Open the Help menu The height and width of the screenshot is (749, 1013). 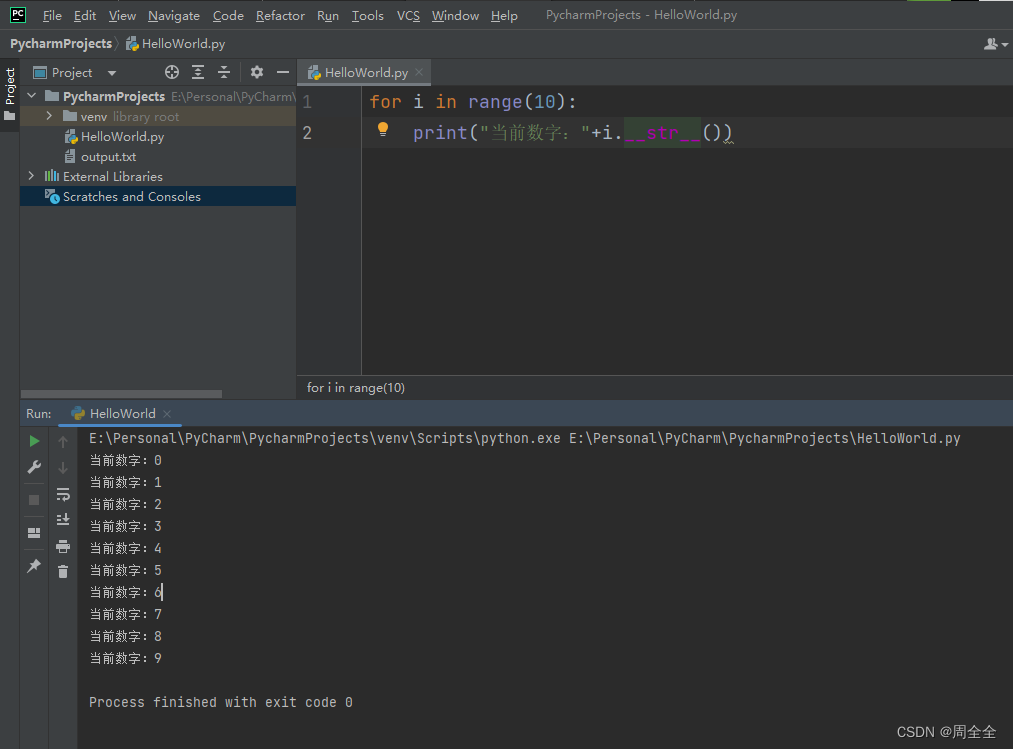[x=504, y=16]
